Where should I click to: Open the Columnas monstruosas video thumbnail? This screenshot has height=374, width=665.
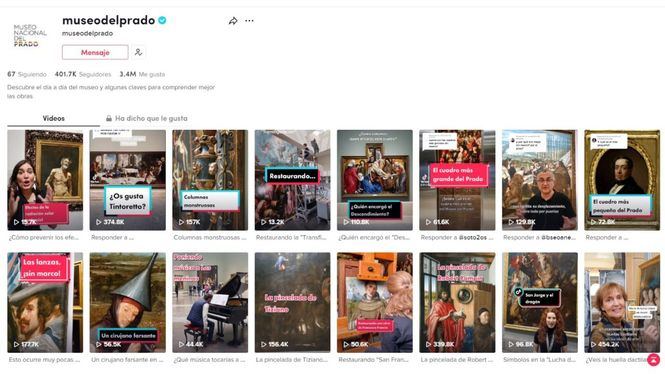pos(210,180)
